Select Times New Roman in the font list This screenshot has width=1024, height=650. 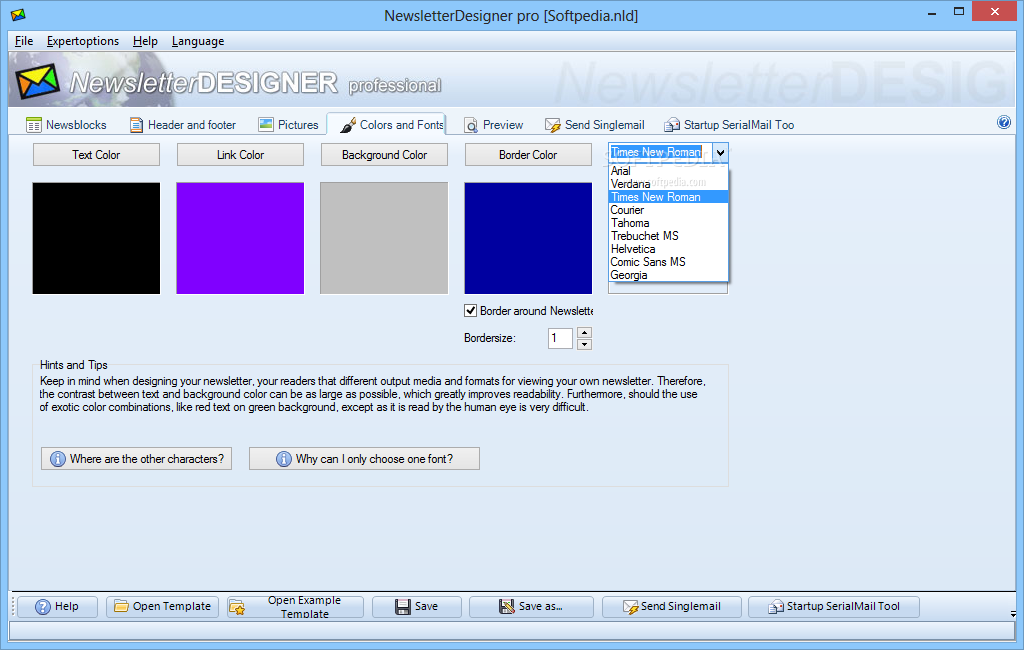(668, 197)
